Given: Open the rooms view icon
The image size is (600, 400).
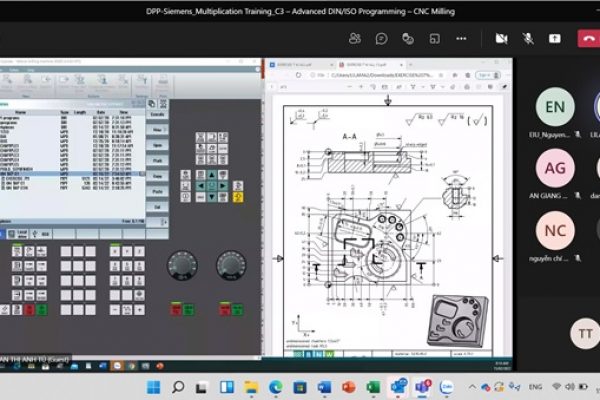Looking at the screenshot, I should pos(435,38).
